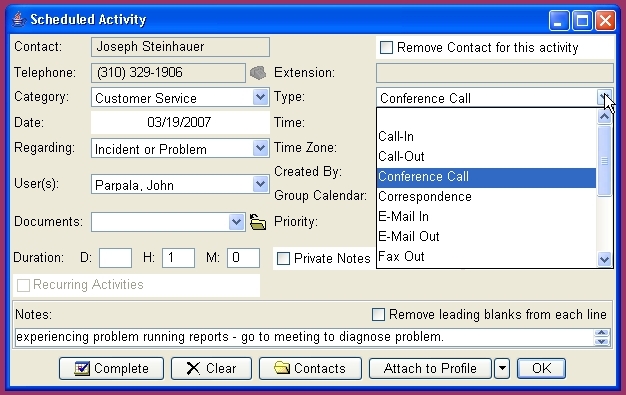Click the Clear button
Image resolution: width=626 pixels, height=395 pixels.
(212, 368)
